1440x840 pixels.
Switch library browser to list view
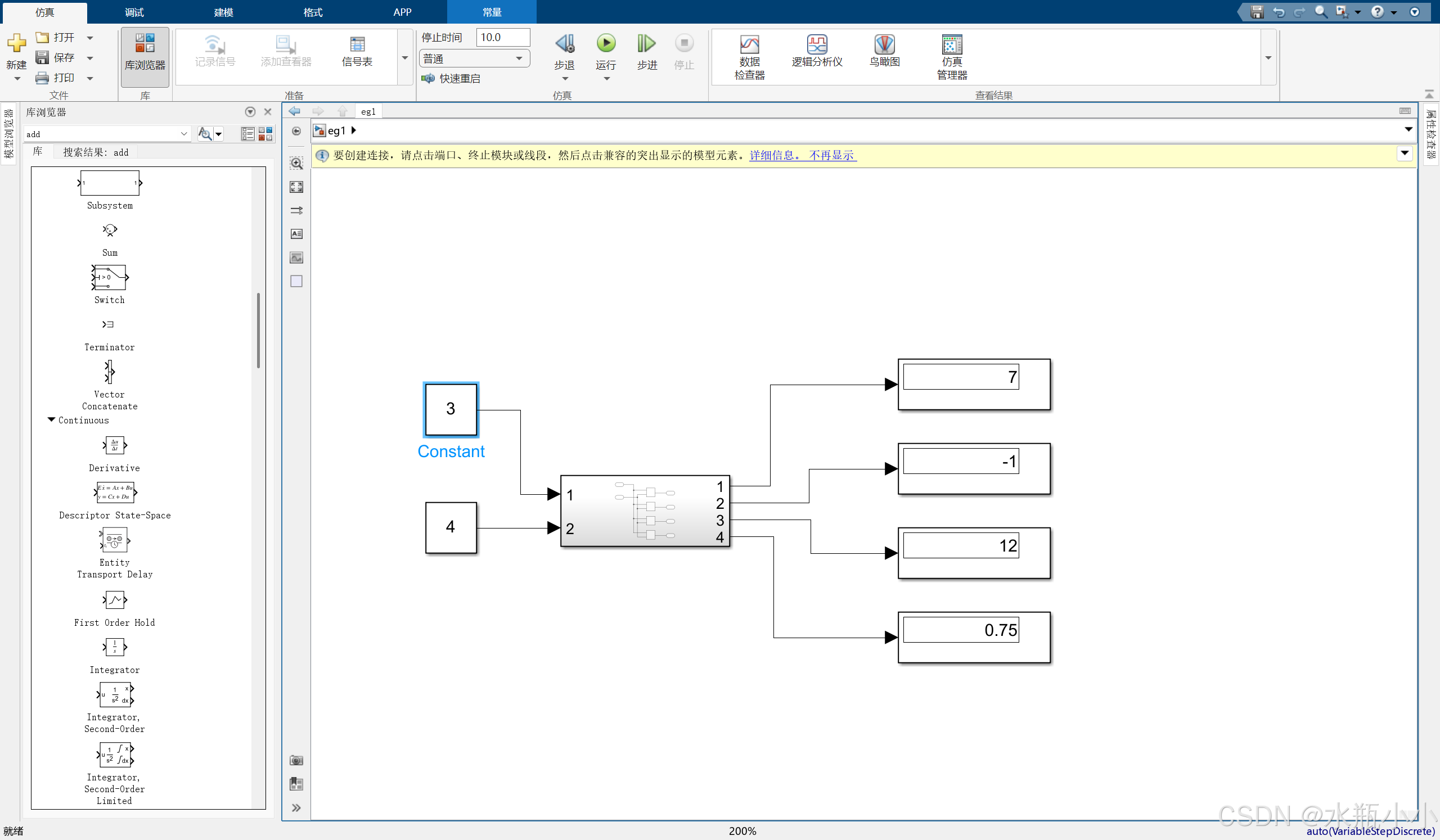[x=247, y=134]
